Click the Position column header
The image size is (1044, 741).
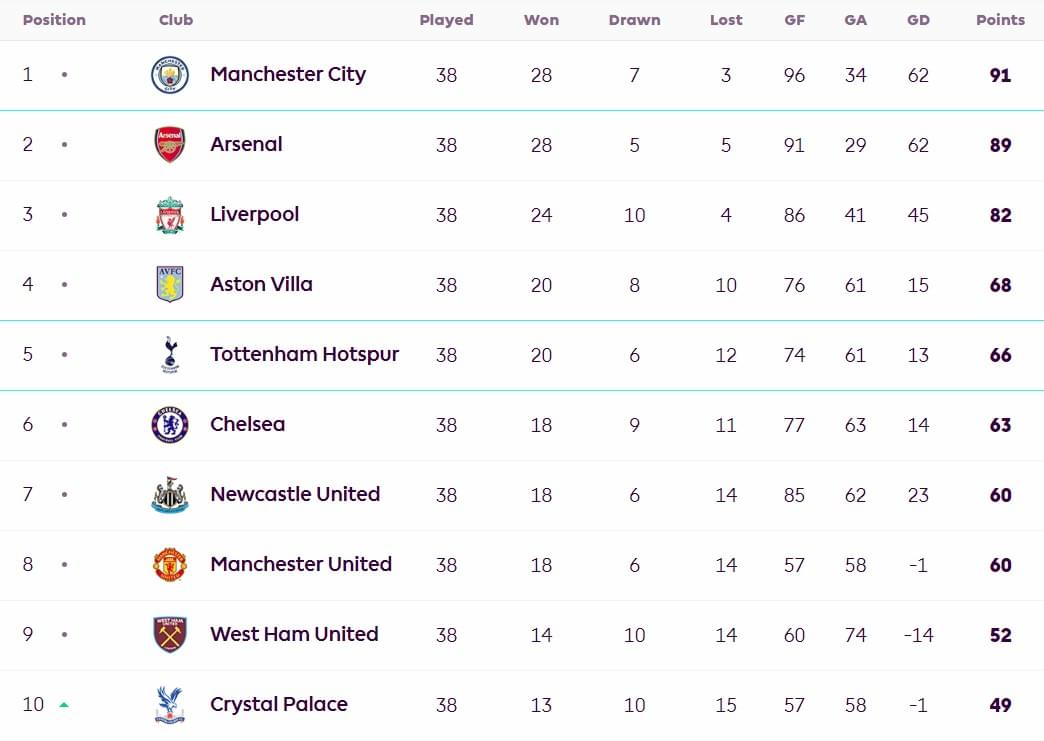[54, 20]
